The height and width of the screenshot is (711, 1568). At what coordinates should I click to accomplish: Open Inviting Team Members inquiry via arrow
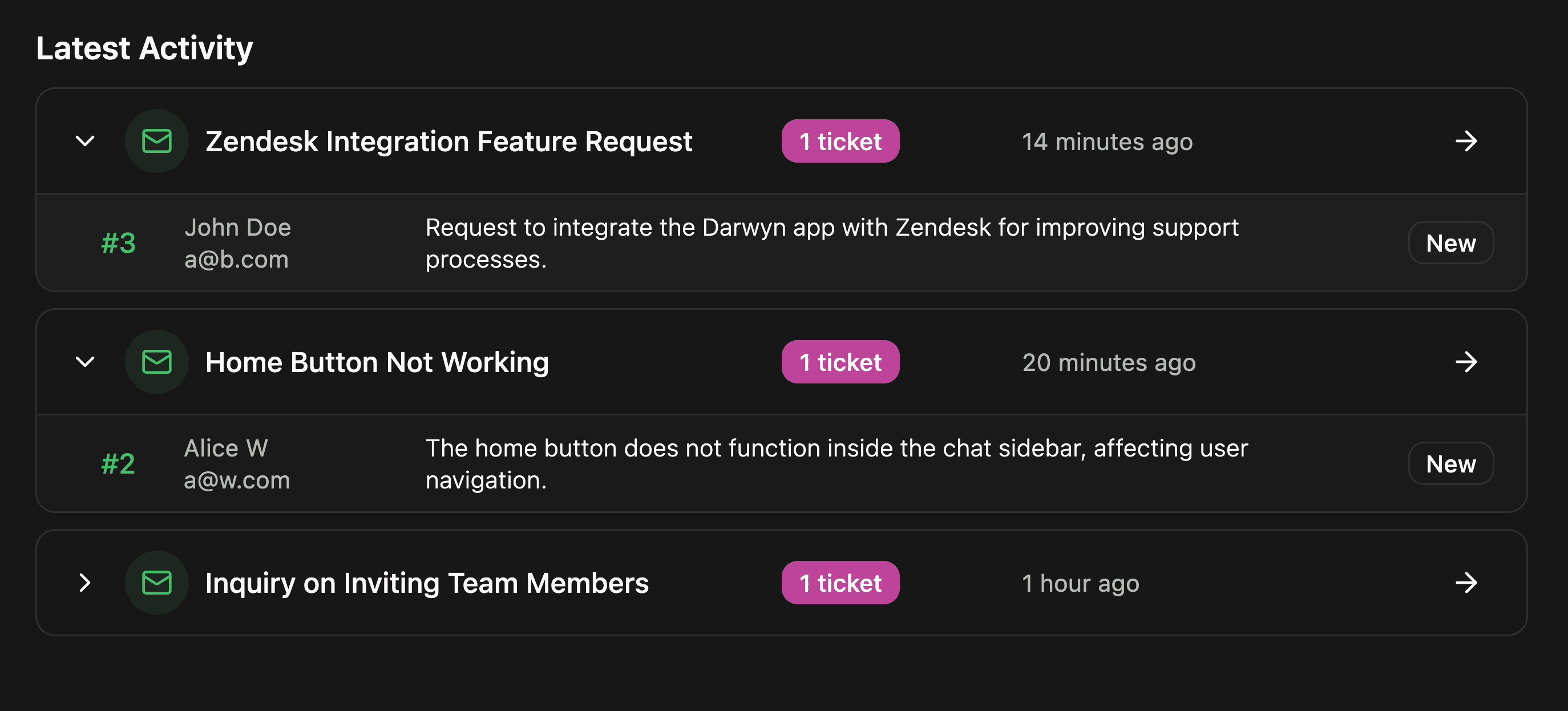[1466, 583]
